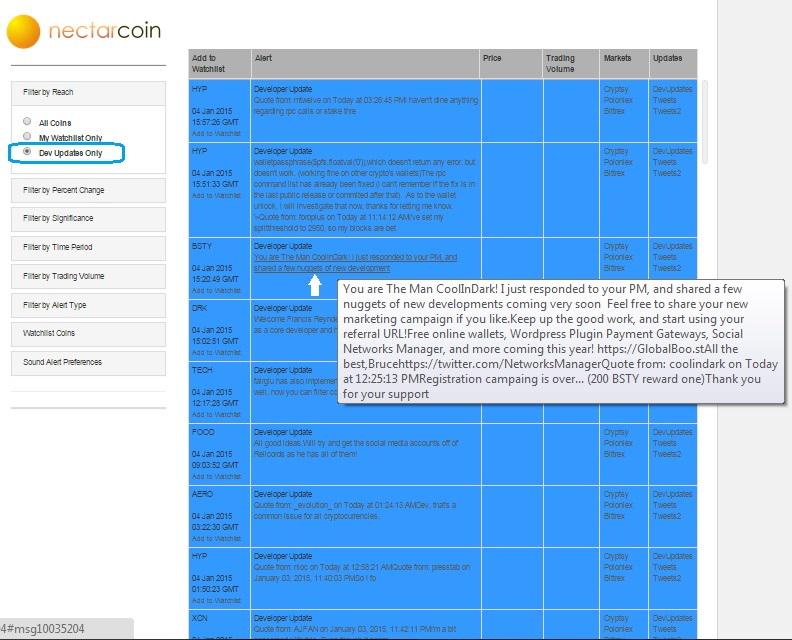Open Cryptsy market for FOOD
The image size is (792, 640).
(x=616, y=432)
